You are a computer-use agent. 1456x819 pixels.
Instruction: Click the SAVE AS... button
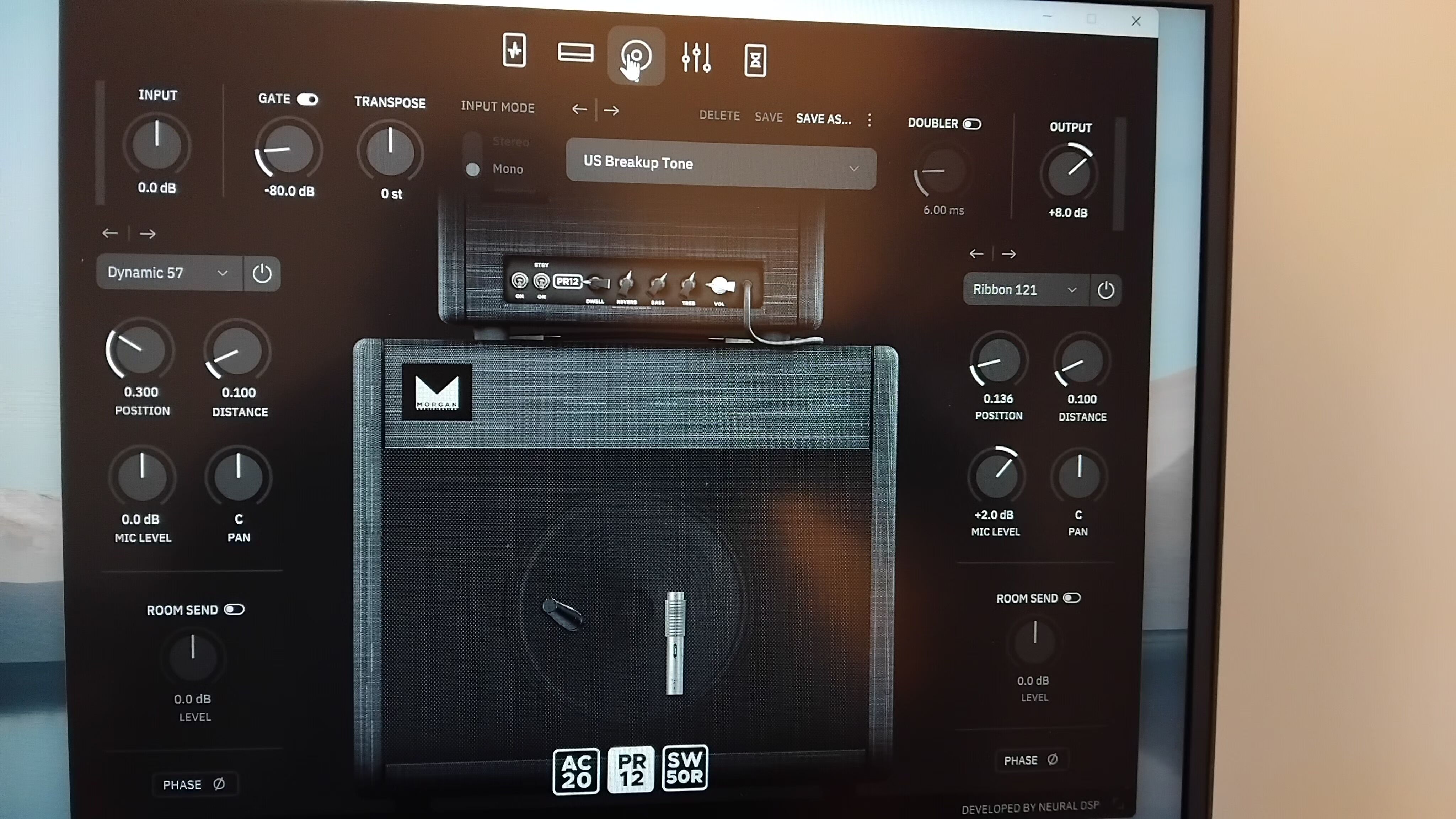pos(823,119)
